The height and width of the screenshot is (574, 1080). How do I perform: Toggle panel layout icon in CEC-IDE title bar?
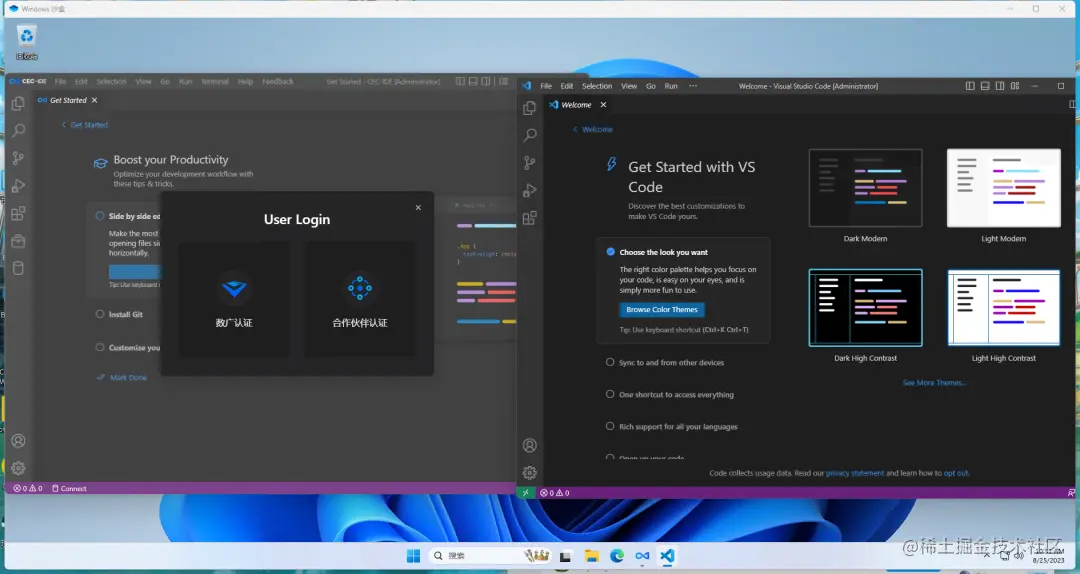pyautogui.click(x=473, y=81)
